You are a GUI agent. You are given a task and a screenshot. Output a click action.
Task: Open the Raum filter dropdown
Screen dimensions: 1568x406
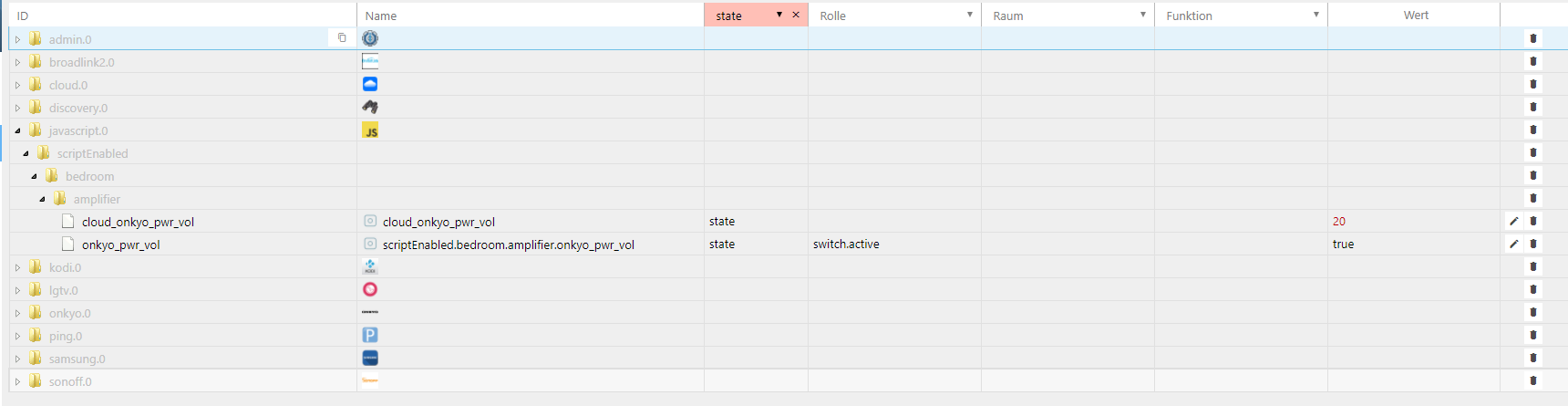tap(1142, 15)
